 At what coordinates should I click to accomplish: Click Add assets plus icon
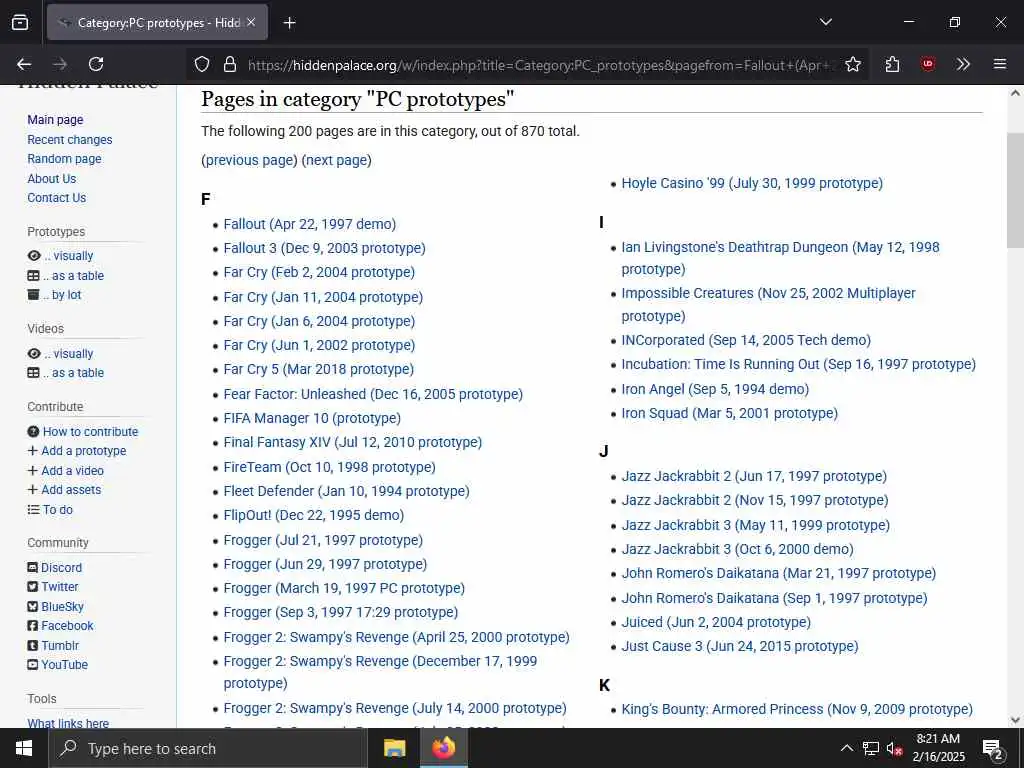click(x=33, y=489)
